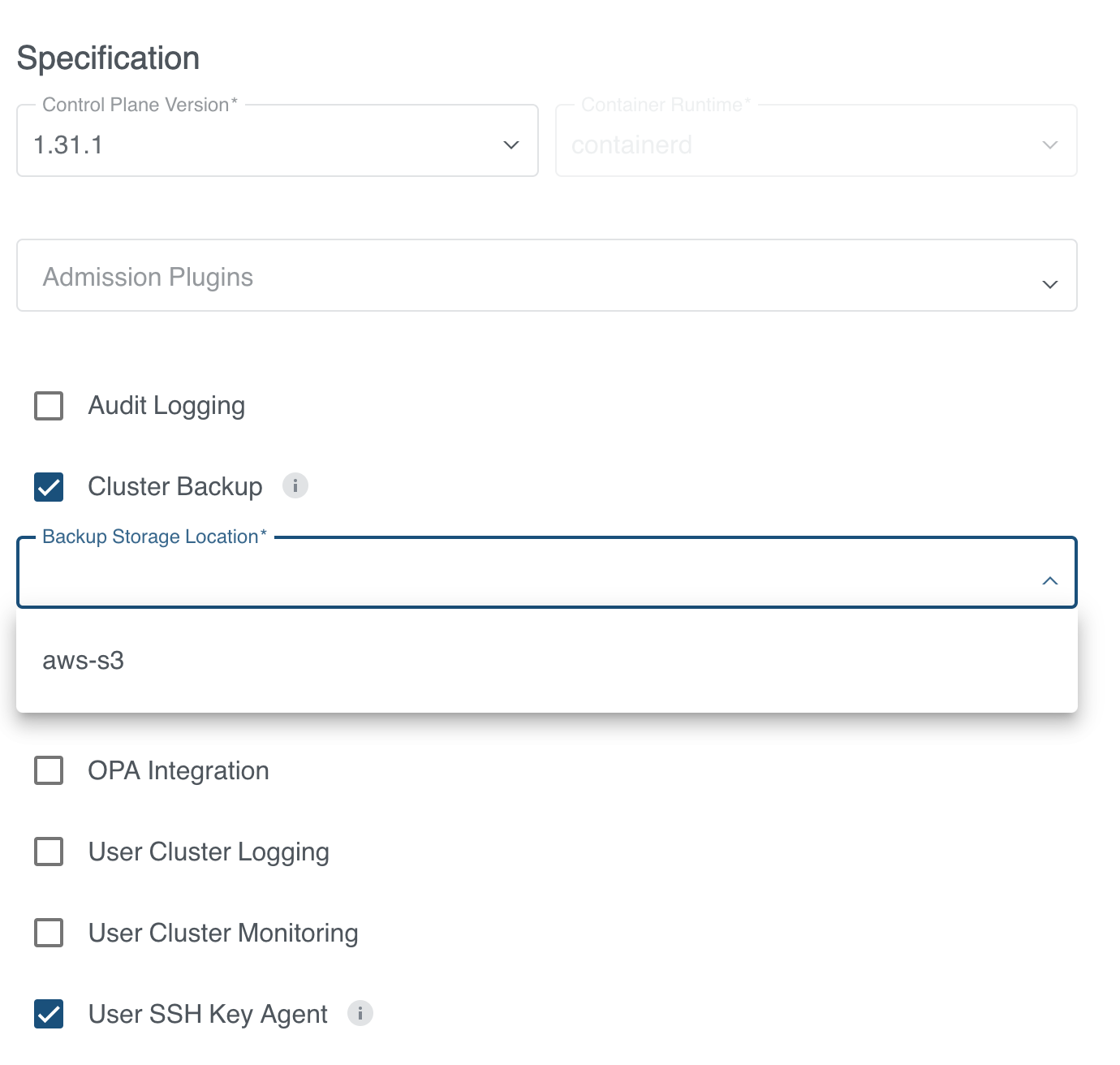The image size is (1120, 1065).
Task: Click the Cluster Backup info icon
Action: [x=296, y=485]
